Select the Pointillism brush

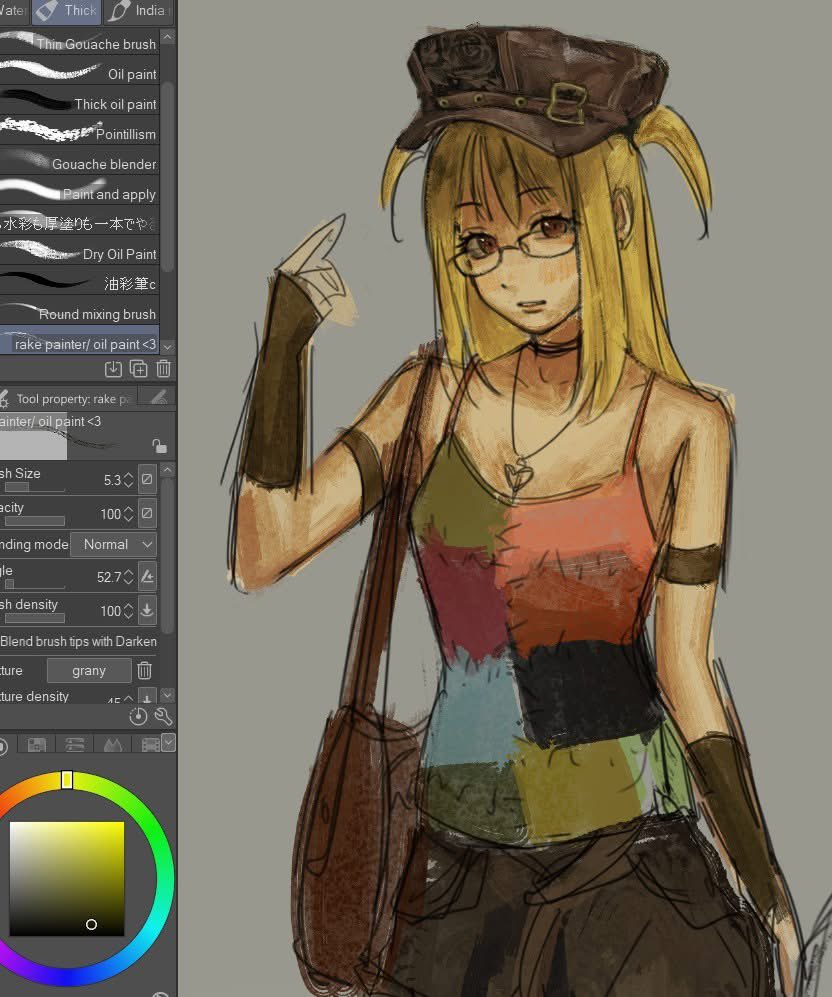click(x=79, y=132)
